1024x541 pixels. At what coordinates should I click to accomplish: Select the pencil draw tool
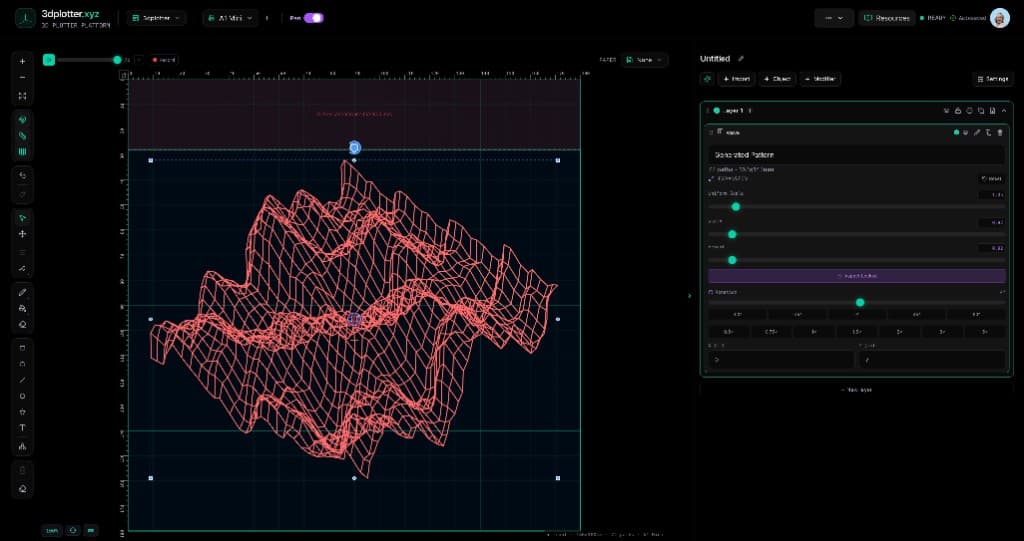tap(23, 292)
